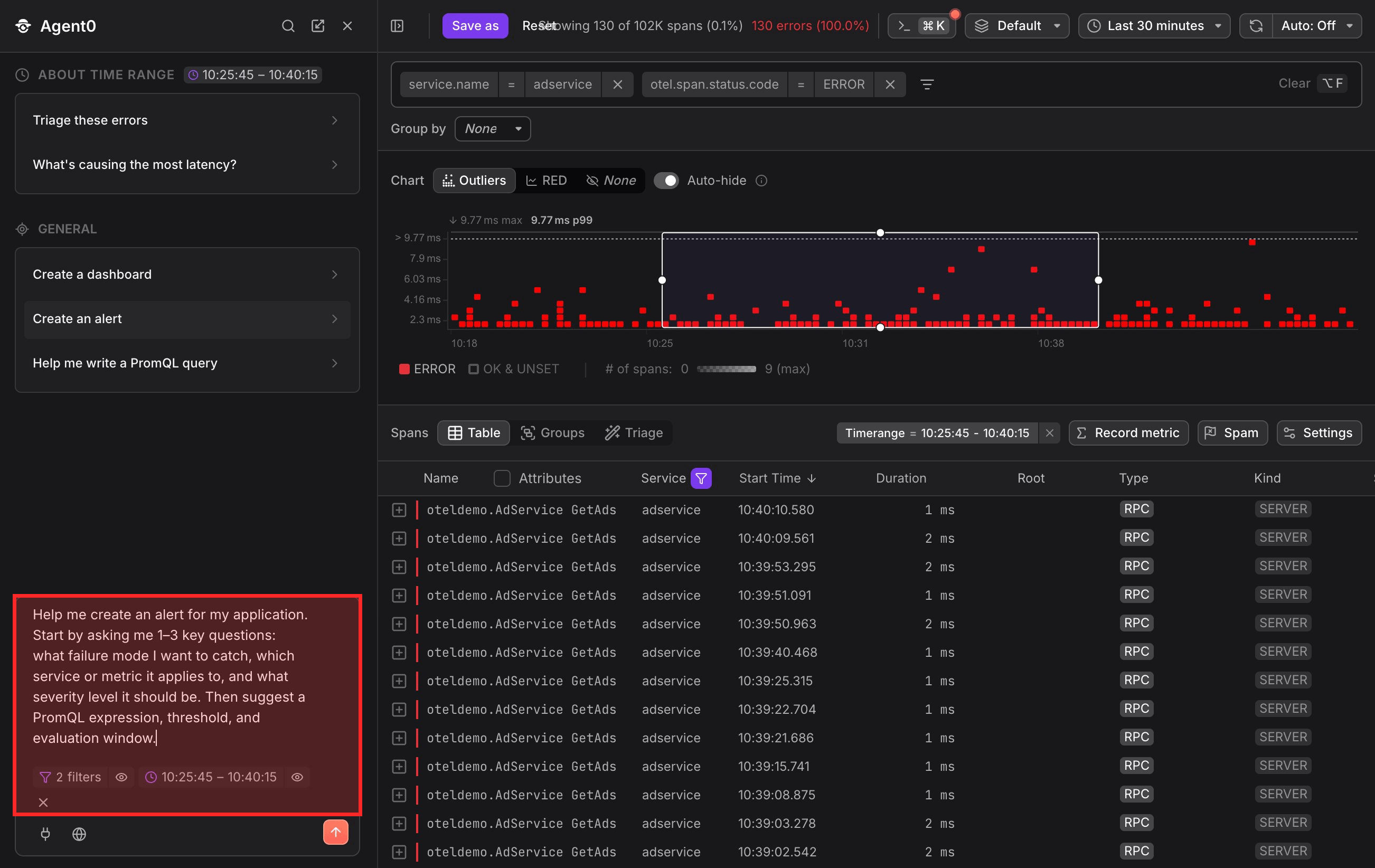Check the Attributes checkbox in table header
The height and width of the screenshot is (868, 1375).
(502, 478)
